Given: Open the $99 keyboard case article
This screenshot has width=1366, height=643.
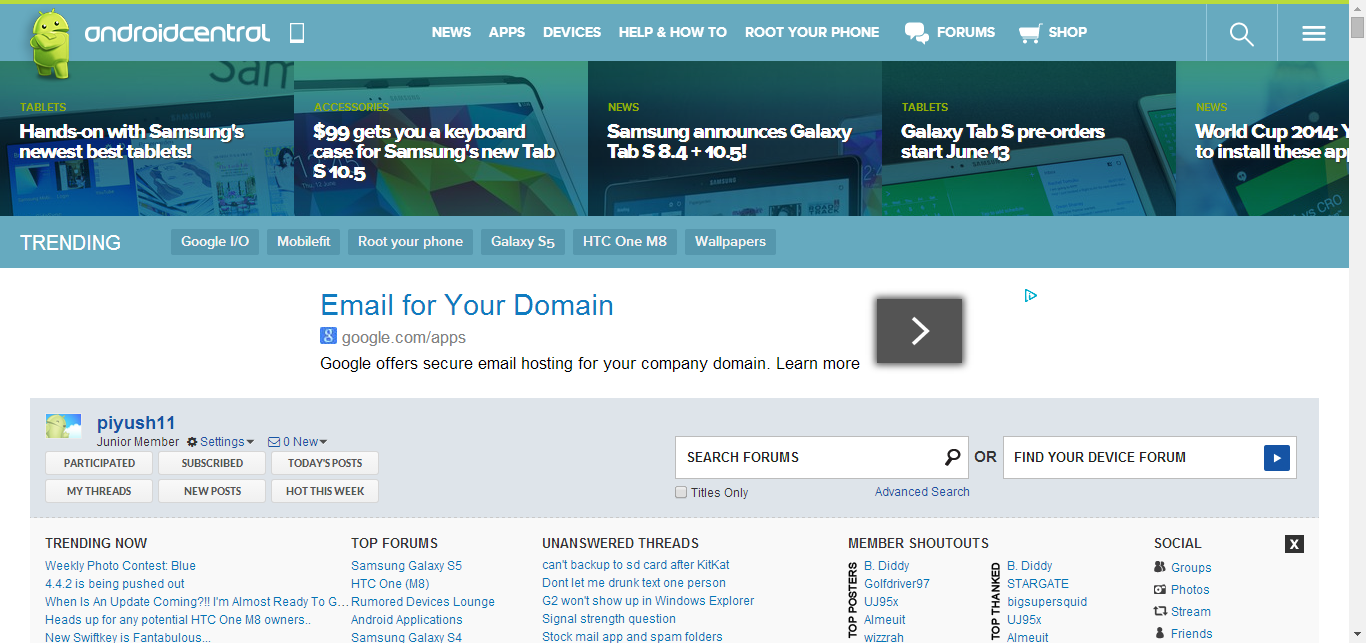Looking at the screenshot, I should pos(434,151).
